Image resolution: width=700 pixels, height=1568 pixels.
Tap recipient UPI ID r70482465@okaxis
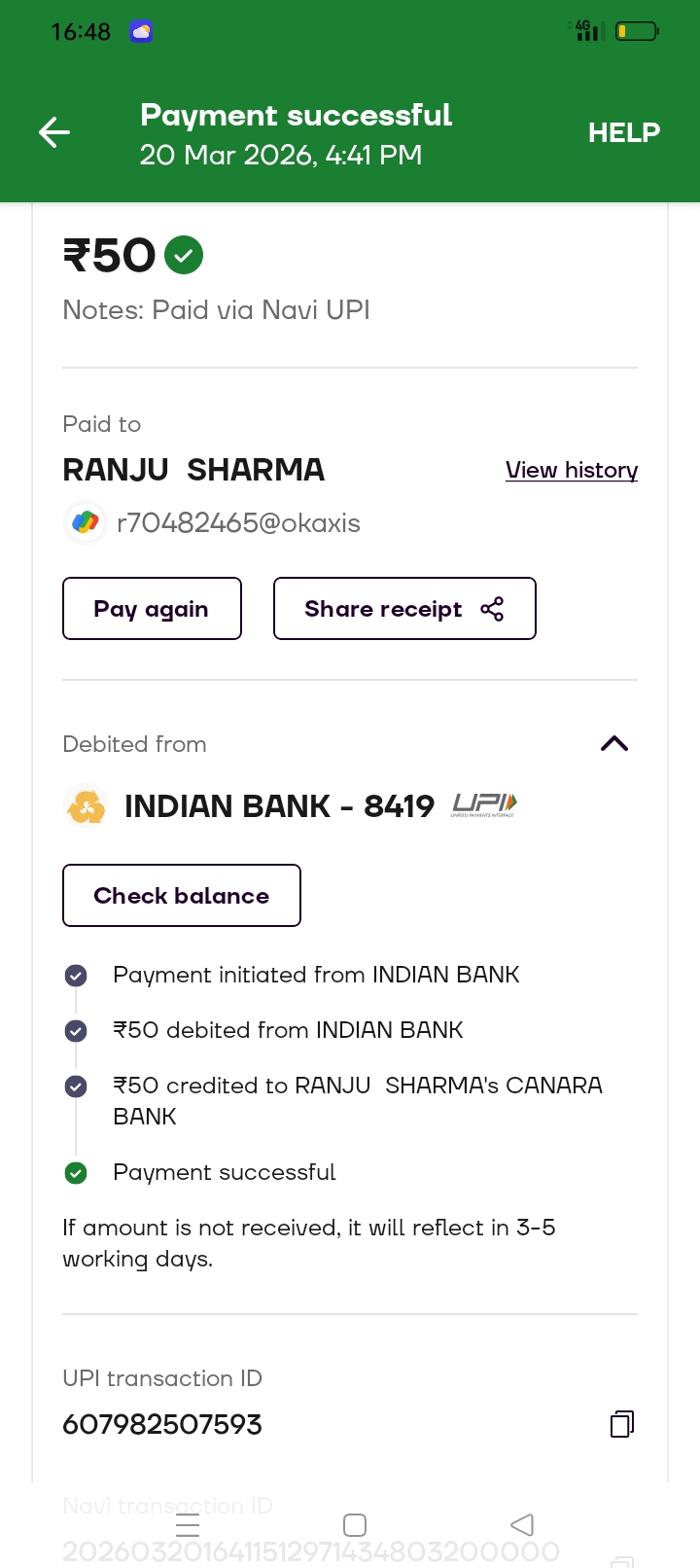click(x=238, y=523)
